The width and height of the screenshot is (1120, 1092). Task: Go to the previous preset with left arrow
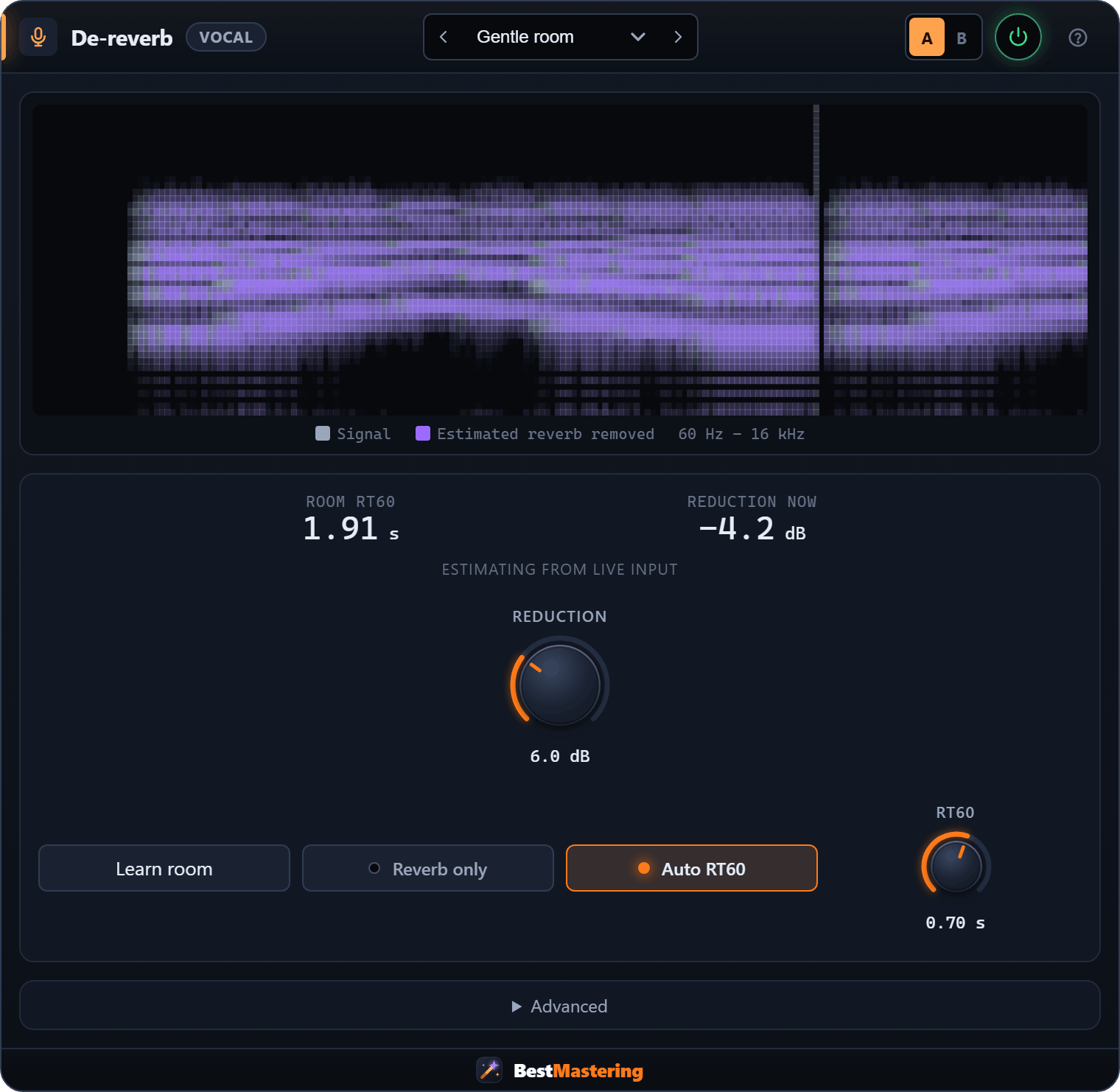pos(444,37)
